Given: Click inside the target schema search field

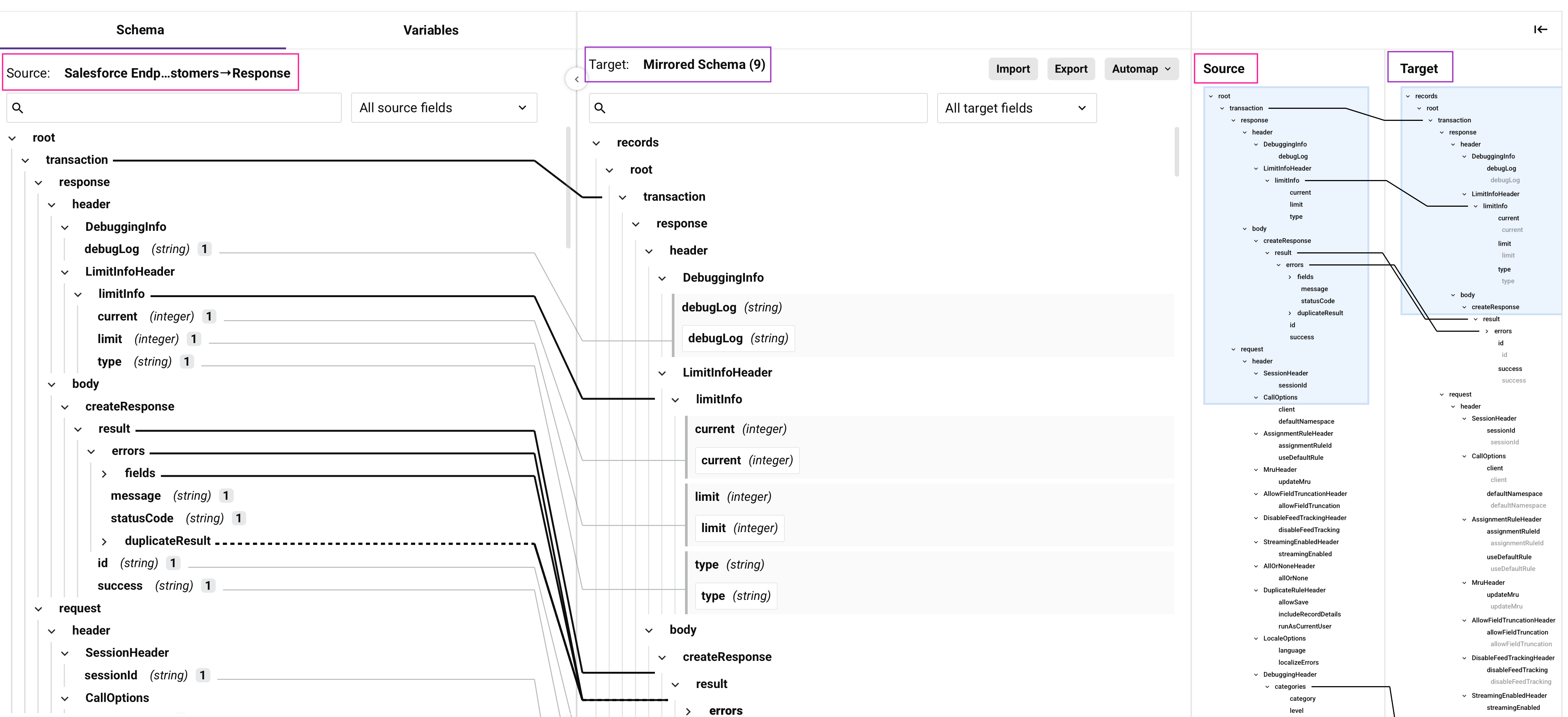Looking at the screenshot, I should pos(757,108).
